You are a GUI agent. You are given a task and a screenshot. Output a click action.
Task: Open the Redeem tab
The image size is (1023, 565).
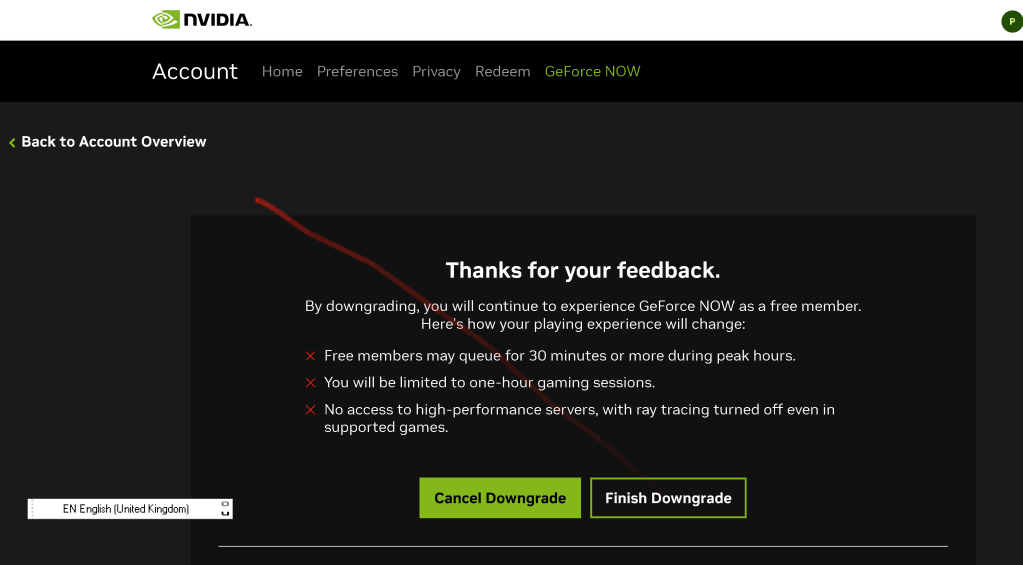click(x=502, y=72)
